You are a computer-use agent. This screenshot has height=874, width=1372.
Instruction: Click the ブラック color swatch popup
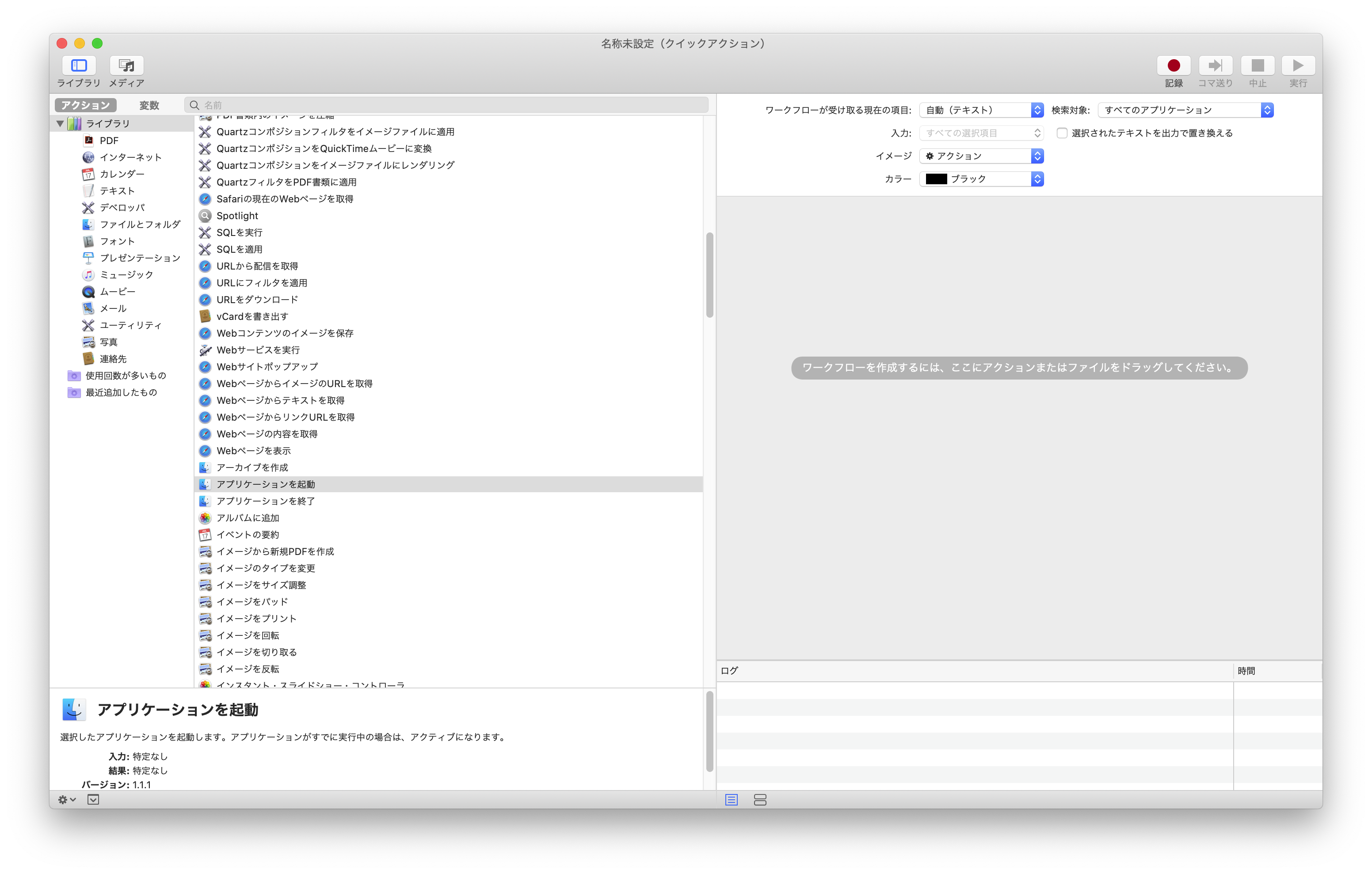click(980, 179)
